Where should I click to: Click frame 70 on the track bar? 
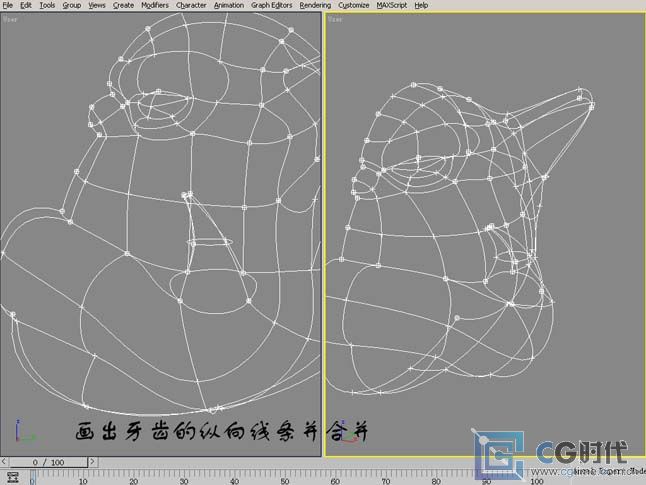point(386,481)
